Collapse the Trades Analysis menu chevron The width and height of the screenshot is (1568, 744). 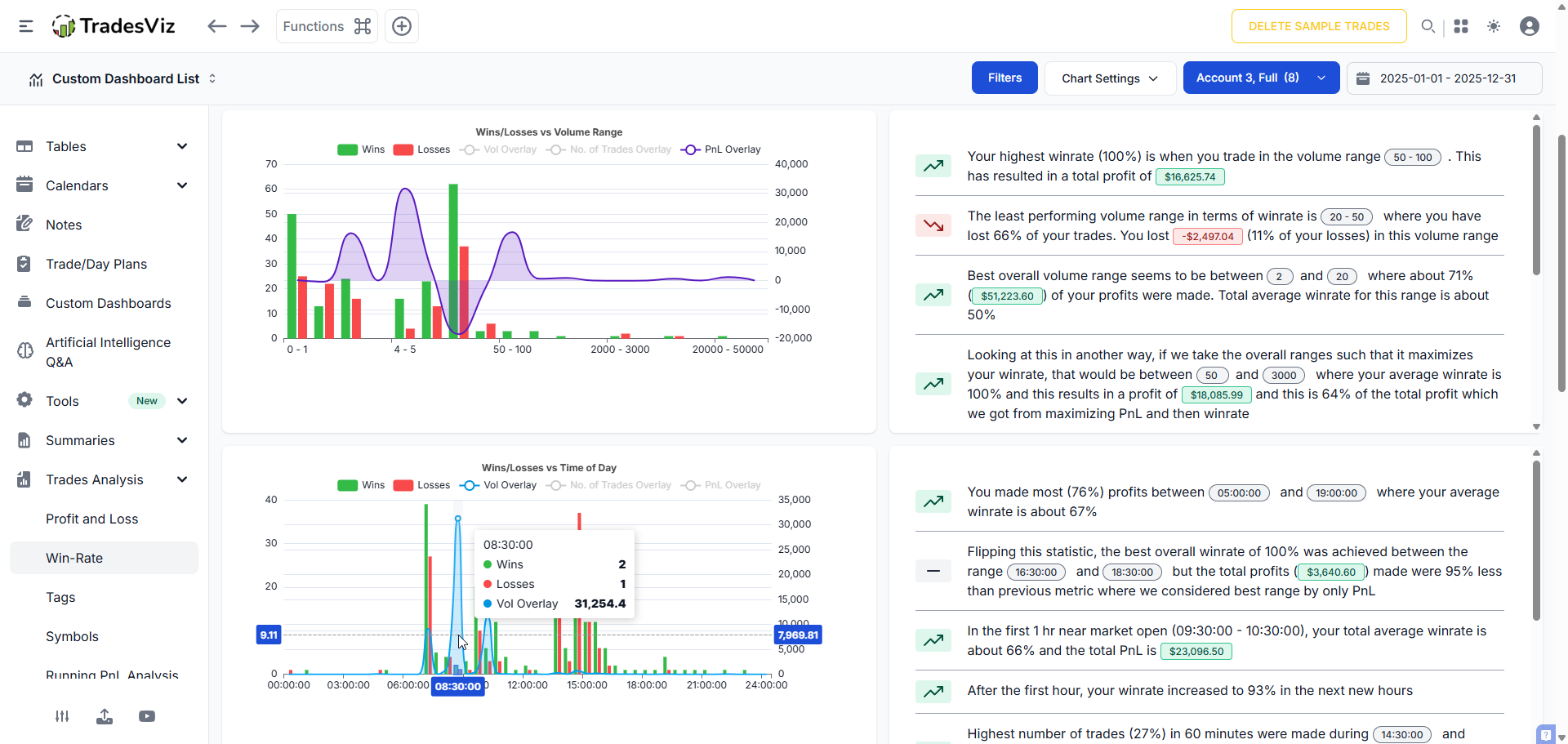pyautogui.click(x=182, y=479)
